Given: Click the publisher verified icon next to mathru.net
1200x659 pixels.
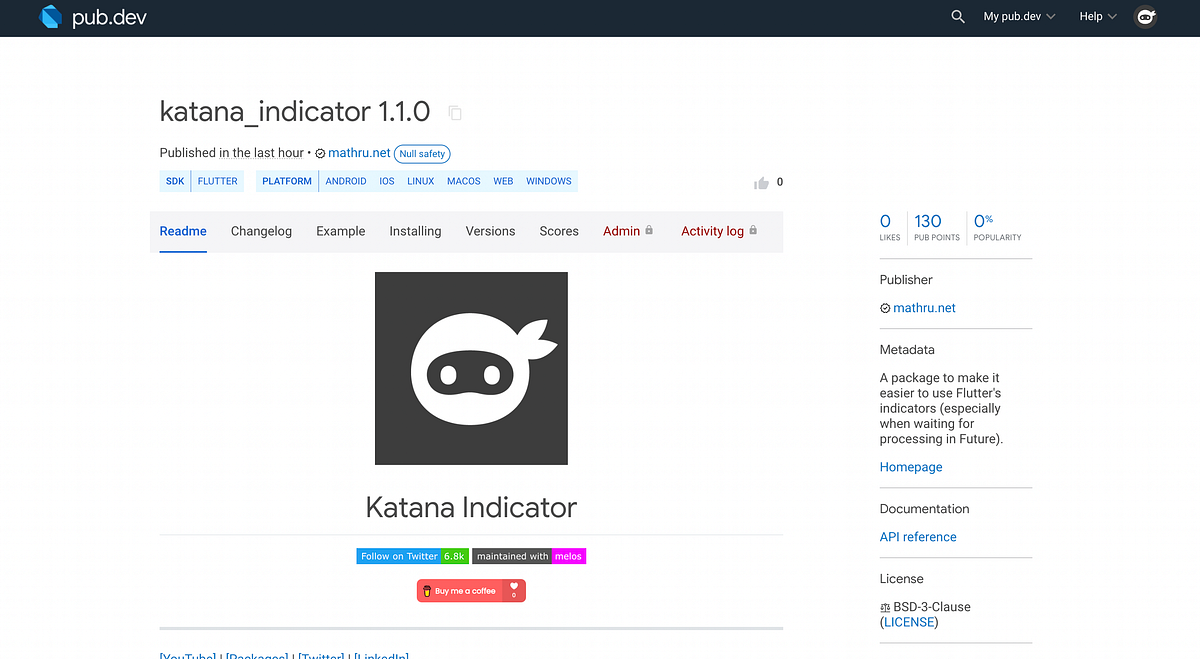Looking at the screenshot, I should point(322,153).
